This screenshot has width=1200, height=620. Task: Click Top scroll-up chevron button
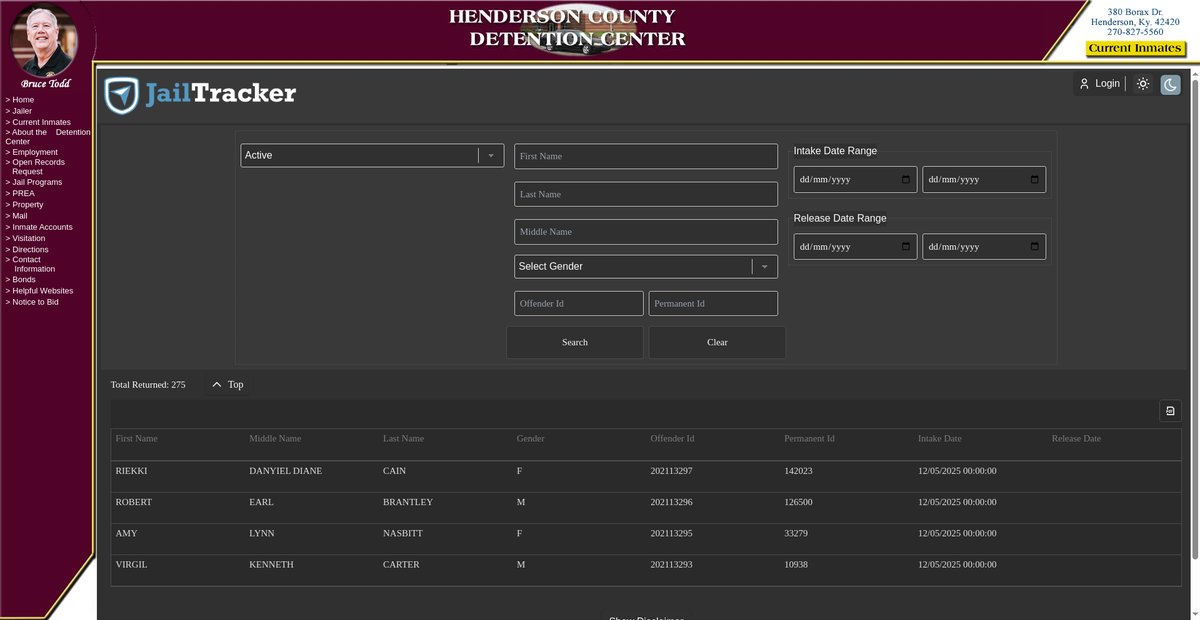[227, 384]
